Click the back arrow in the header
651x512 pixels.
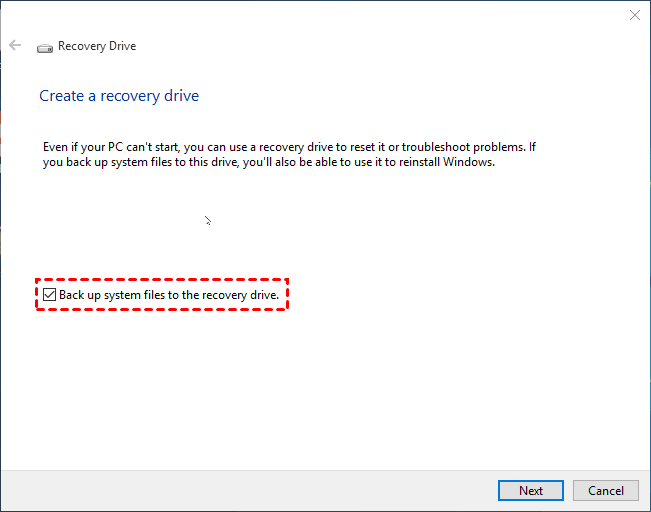tap(15, 46)
